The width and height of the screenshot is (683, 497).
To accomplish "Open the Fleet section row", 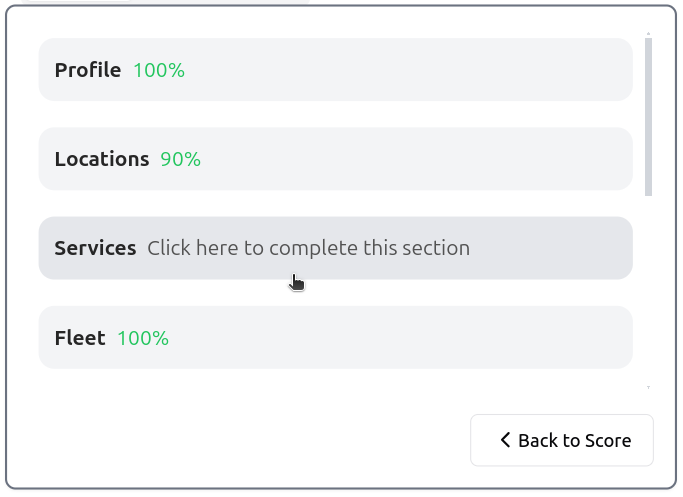I will pos(335,338).
